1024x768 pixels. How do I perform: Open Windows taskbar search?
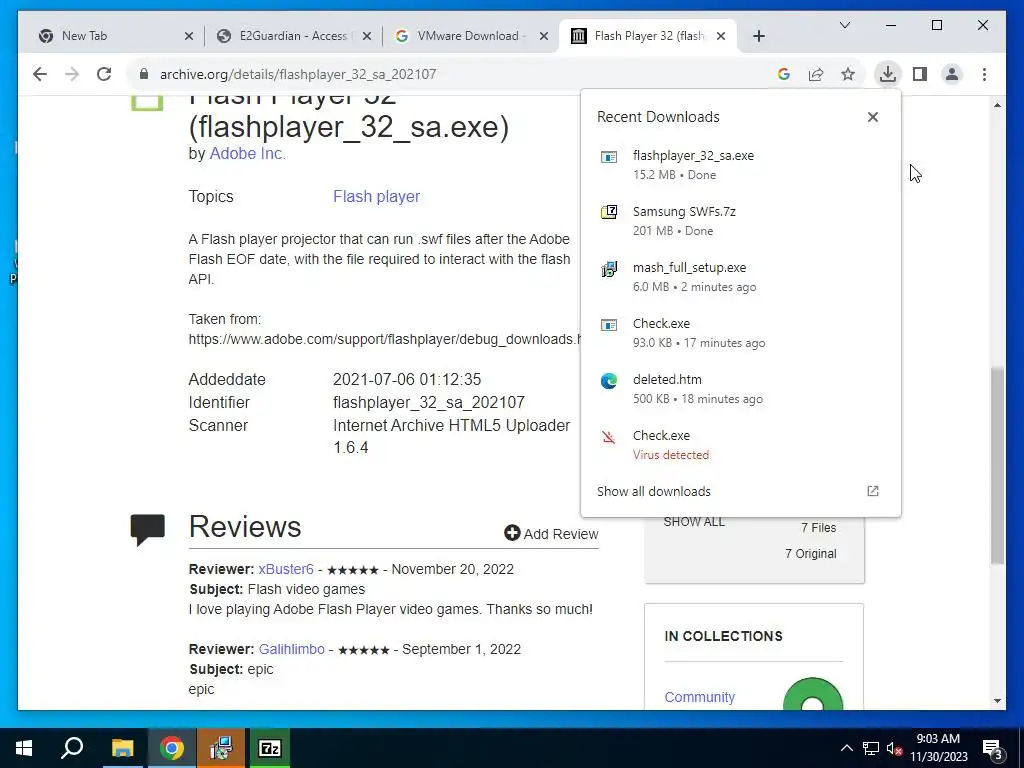(x=72, y=748)
